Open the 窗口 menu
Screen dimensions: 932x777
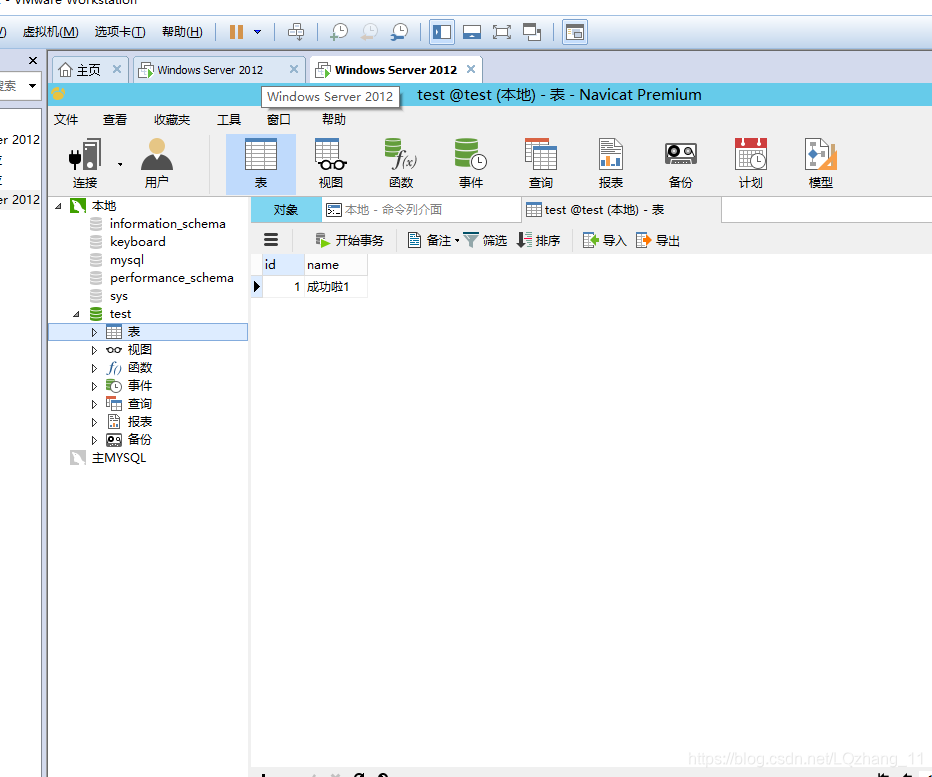[x=279, y=119]
